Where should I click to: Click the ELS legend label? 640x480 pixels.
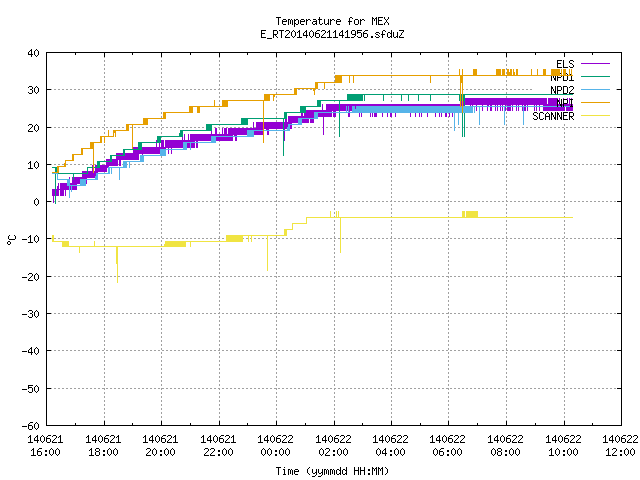click(x=565, y=64)
